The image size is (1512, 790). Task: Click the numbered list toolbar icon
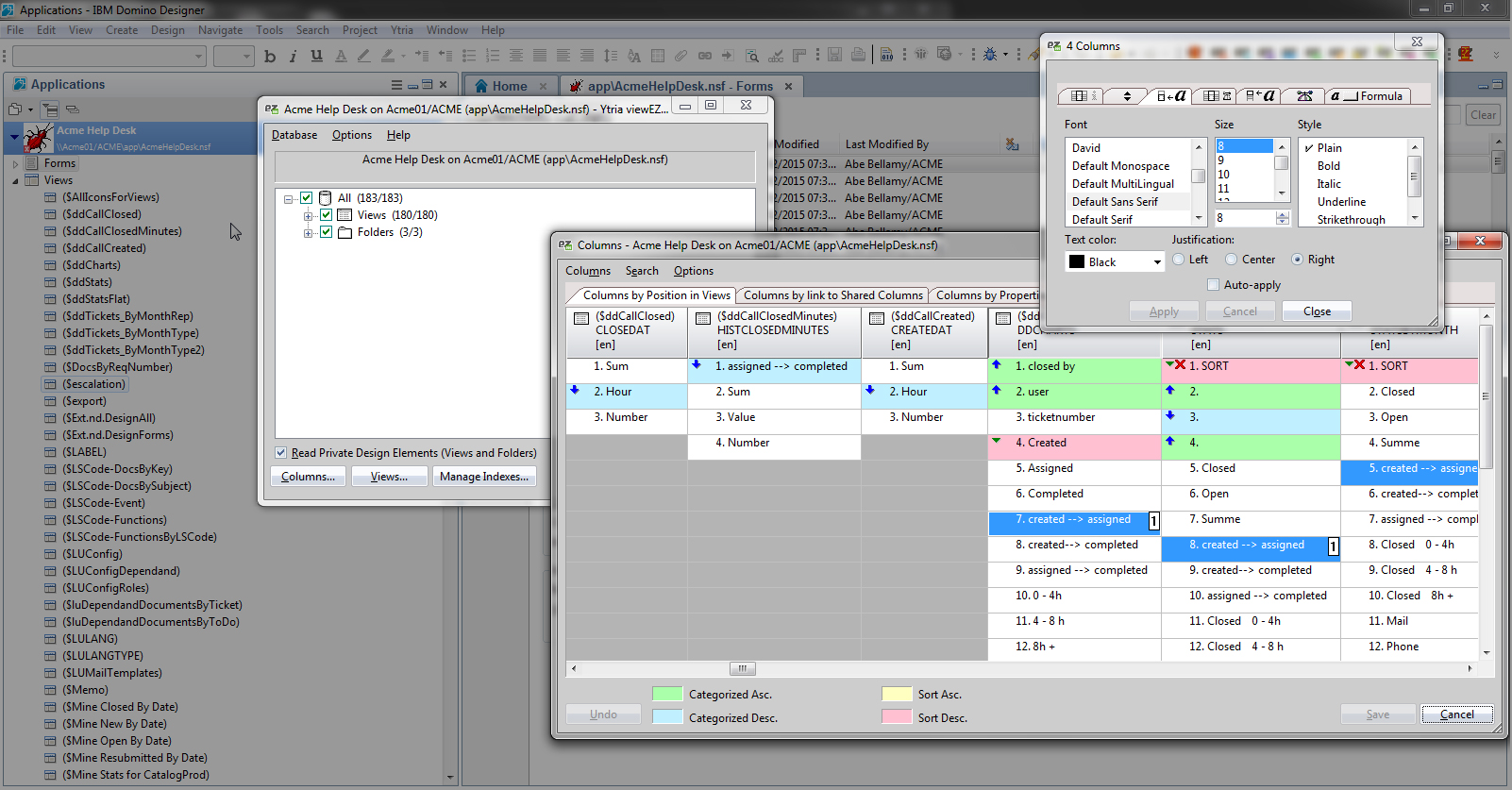click(493, 56)
